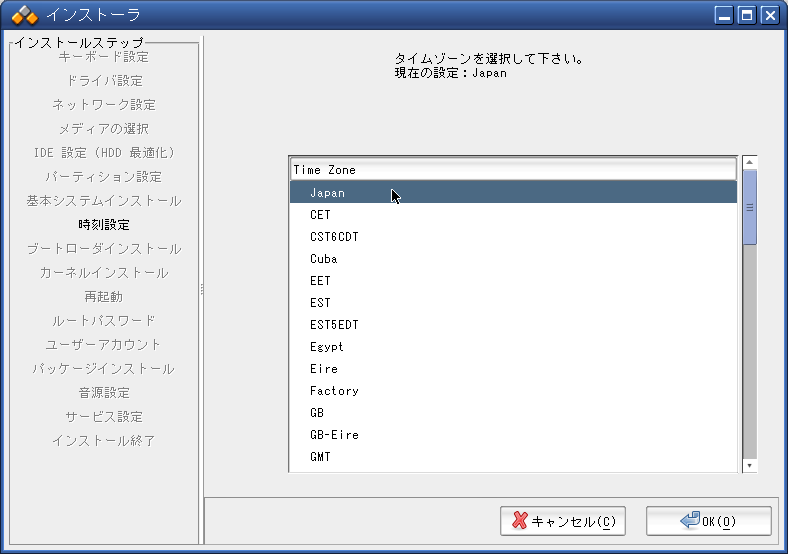Select Japan in the time zone list

pos(327,193)
